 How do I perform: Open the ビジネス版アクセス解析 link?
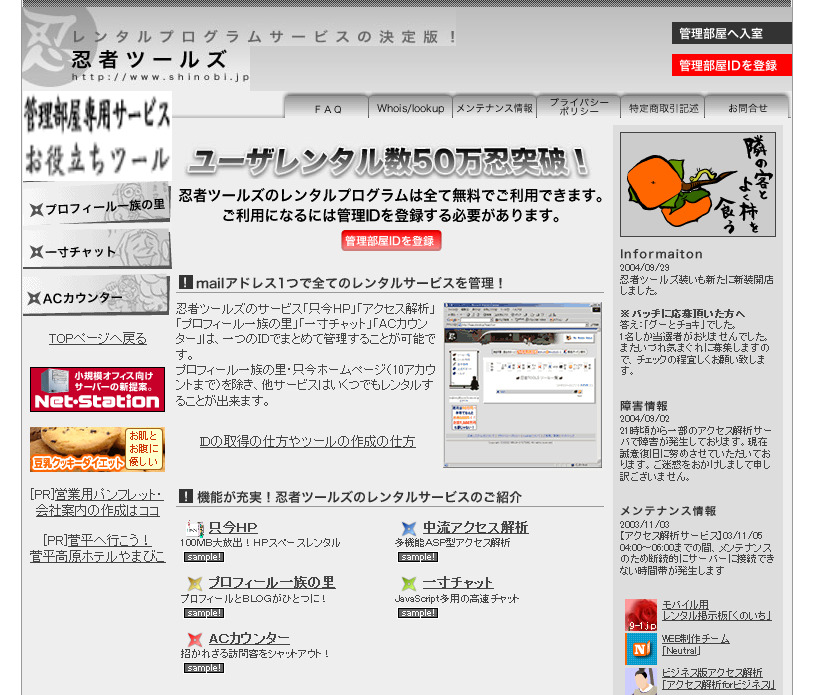[x=718, y=679]
